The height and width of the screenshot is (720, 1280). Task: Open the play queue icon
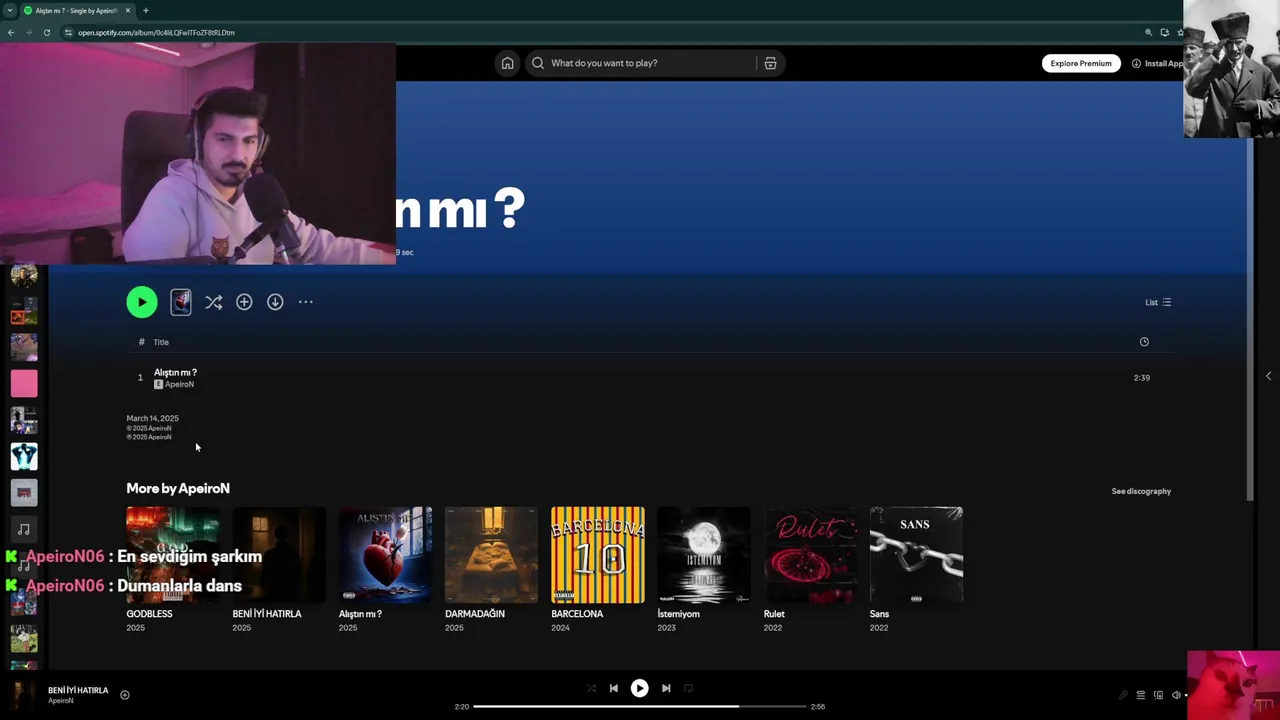tap(1140, 695)
